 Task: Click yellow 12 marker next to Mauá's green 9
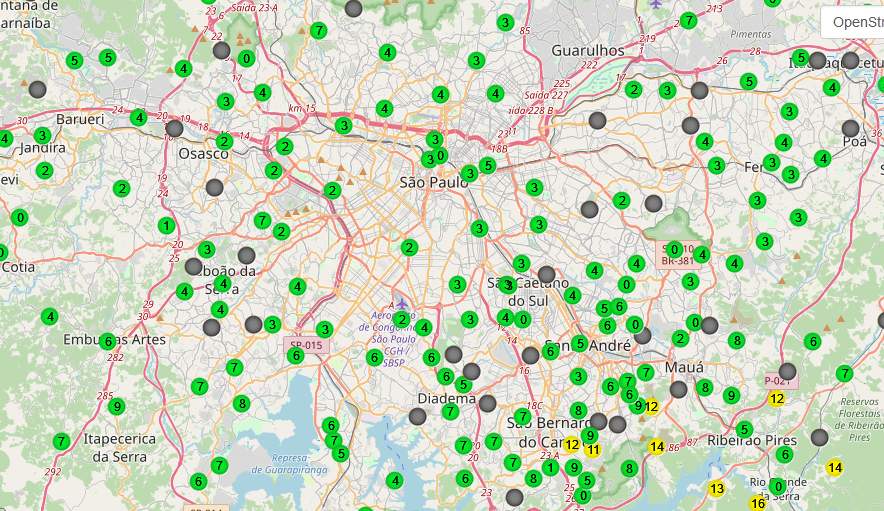651,406
